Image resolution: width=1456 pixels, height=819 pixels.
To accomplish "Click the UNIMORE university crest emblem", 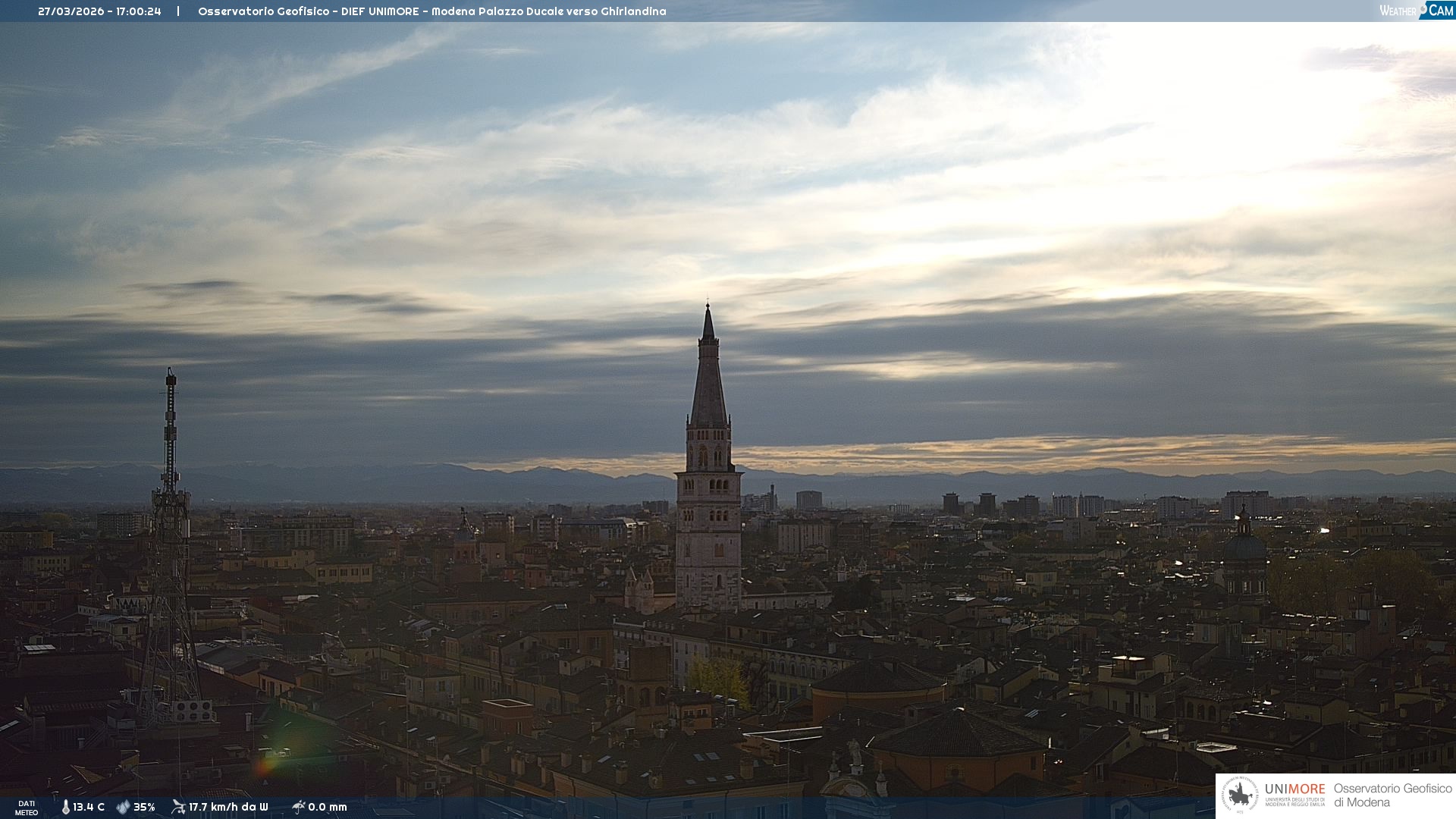I will pyautogui.click(x=1240, y=795).
